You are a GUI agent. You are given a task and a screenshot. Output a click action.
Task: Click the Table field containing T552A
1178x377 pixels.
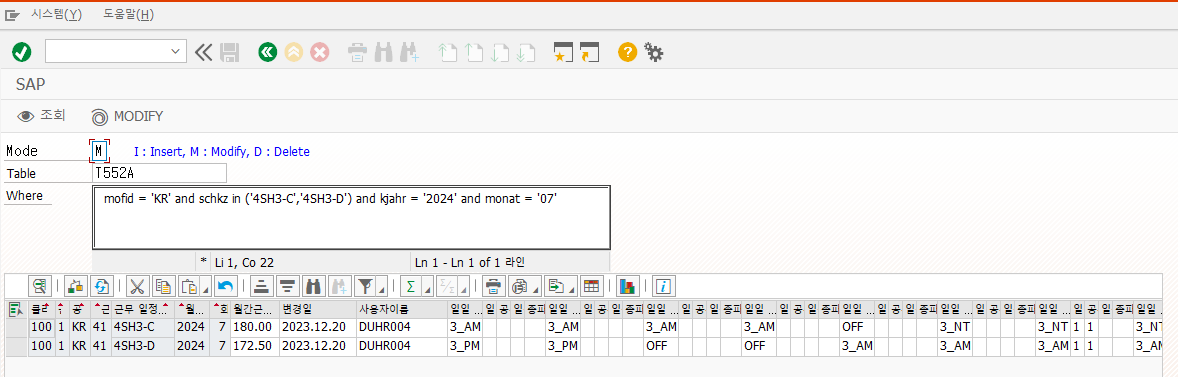159,173
